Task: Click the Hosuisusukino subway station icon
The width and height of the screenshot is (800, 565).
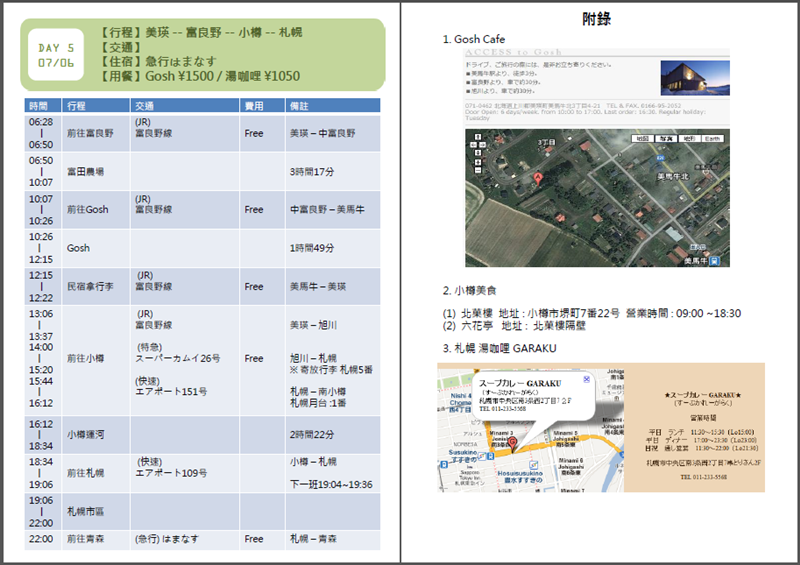Action: (x=533, y=464)
